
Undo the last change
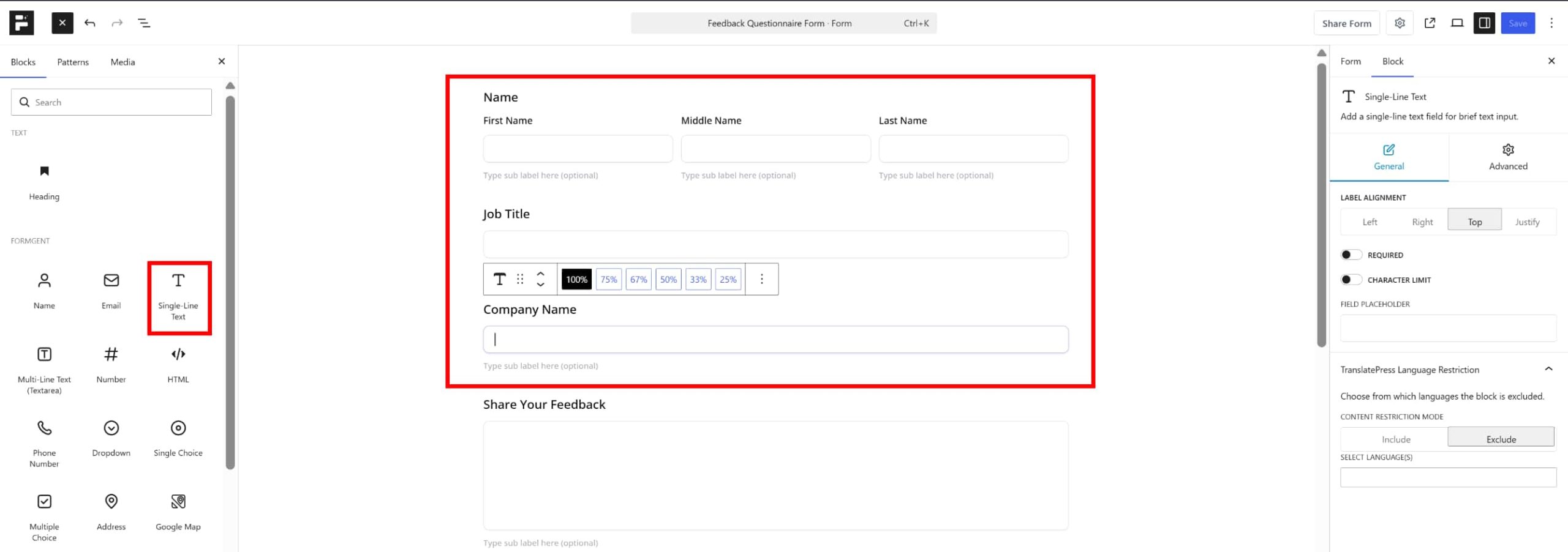point(90,23)
